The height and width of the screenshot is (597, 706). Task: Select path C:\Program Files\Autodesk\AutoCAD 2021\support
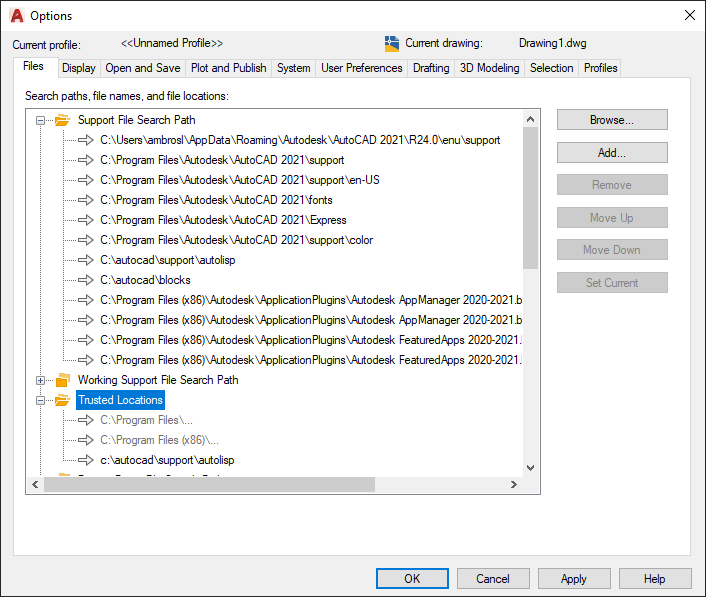pyautogui.click(x=222, y=160)
